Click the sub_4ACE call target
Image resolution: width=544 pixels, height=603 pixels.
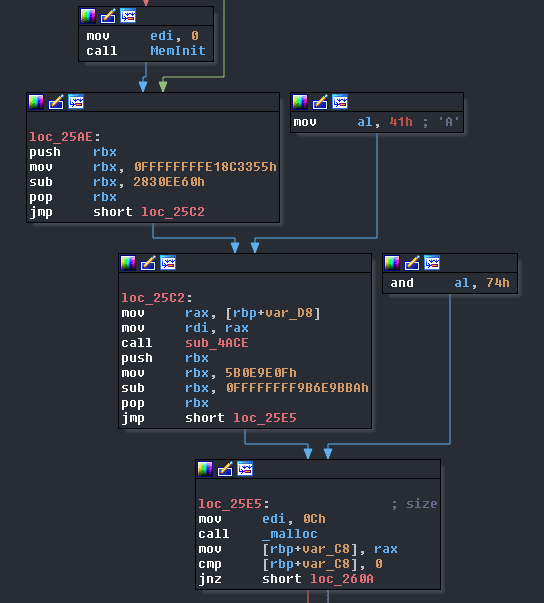pyautogui.click(x=217, y=343)
